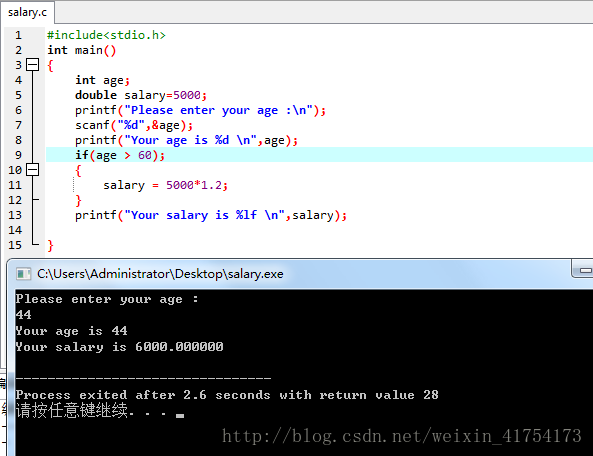Switch to the salary.c editor tab
The width and height of the screenshot is (593, 456).
click(27, 12)
